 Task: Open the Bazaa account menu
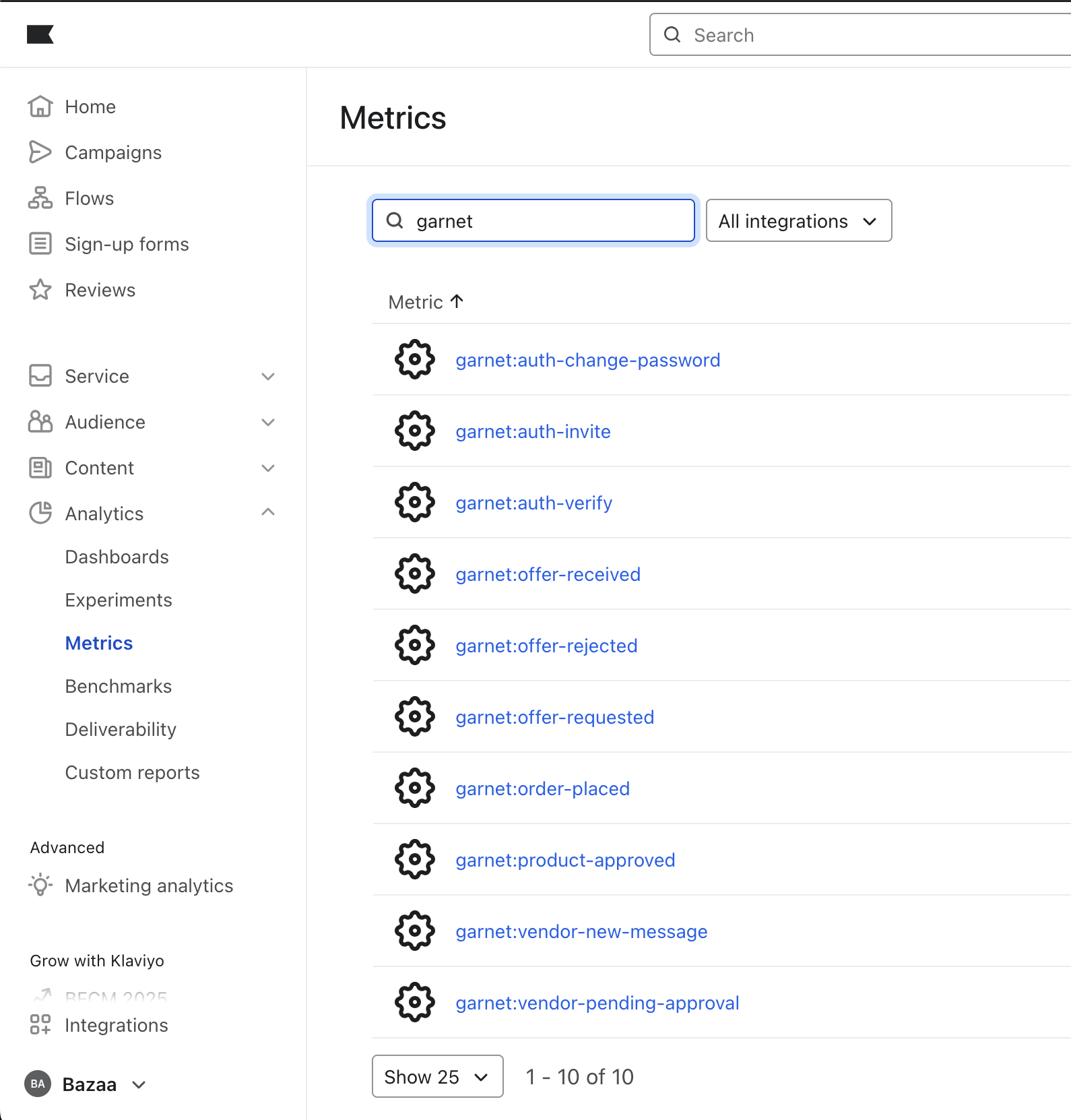click(x=88, y=1084)
